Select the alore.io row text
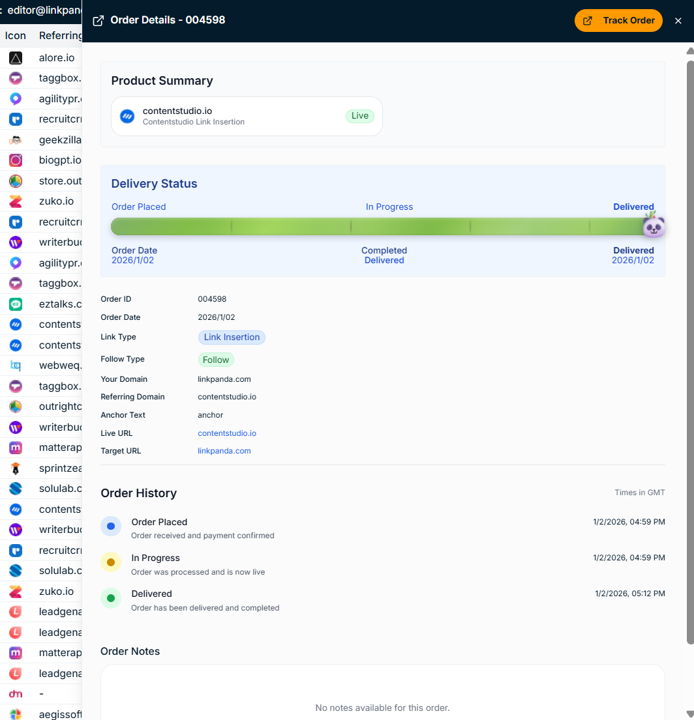Screen dimensions: 694x720 (x=56, y=58)
